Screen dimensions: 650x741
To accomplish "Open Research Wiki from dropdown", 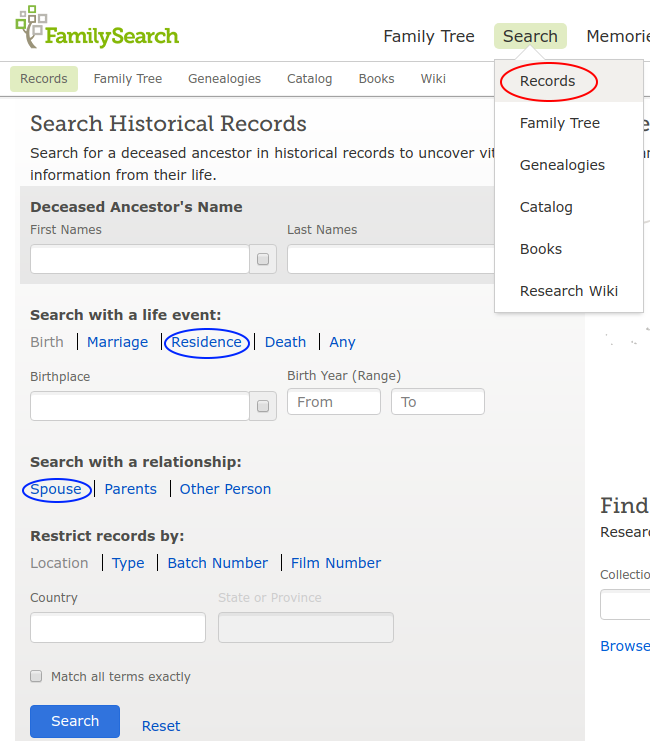I will [568, 291].
